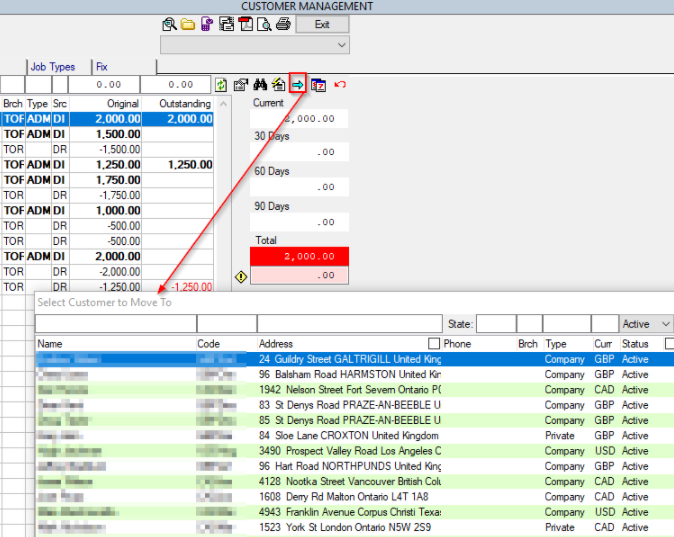Click the 90 Days balance field
The height and width of the screenshot is (537, 674).
(299, 222)
